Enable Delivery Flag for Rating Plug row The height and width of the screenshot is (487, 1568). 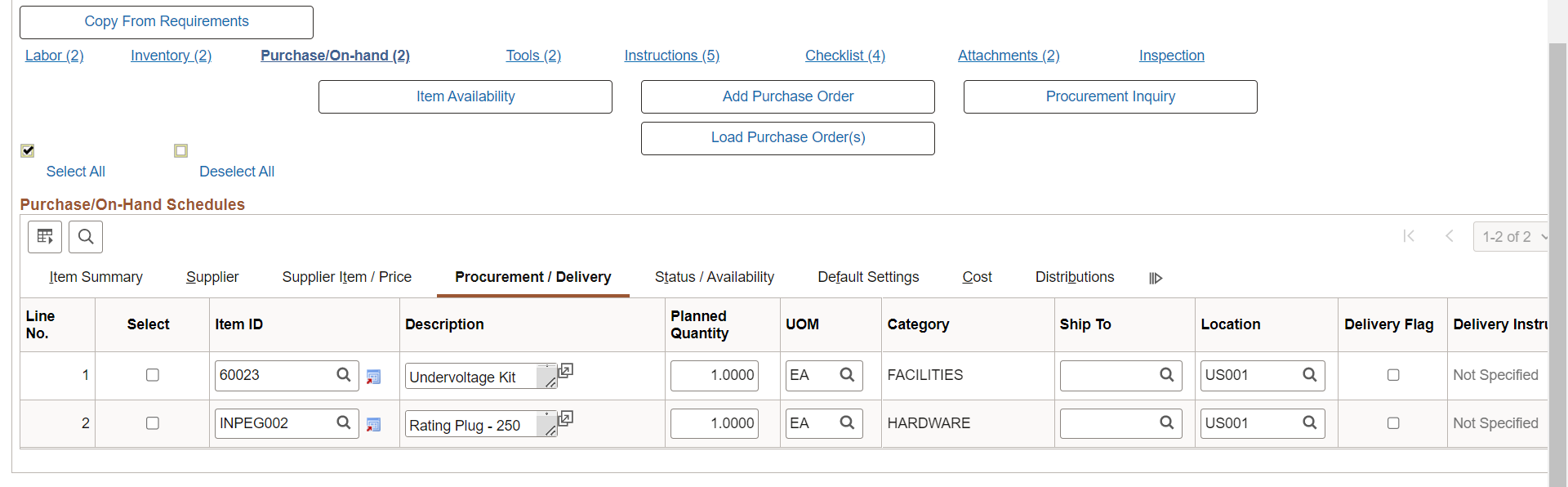(1393, 423)
